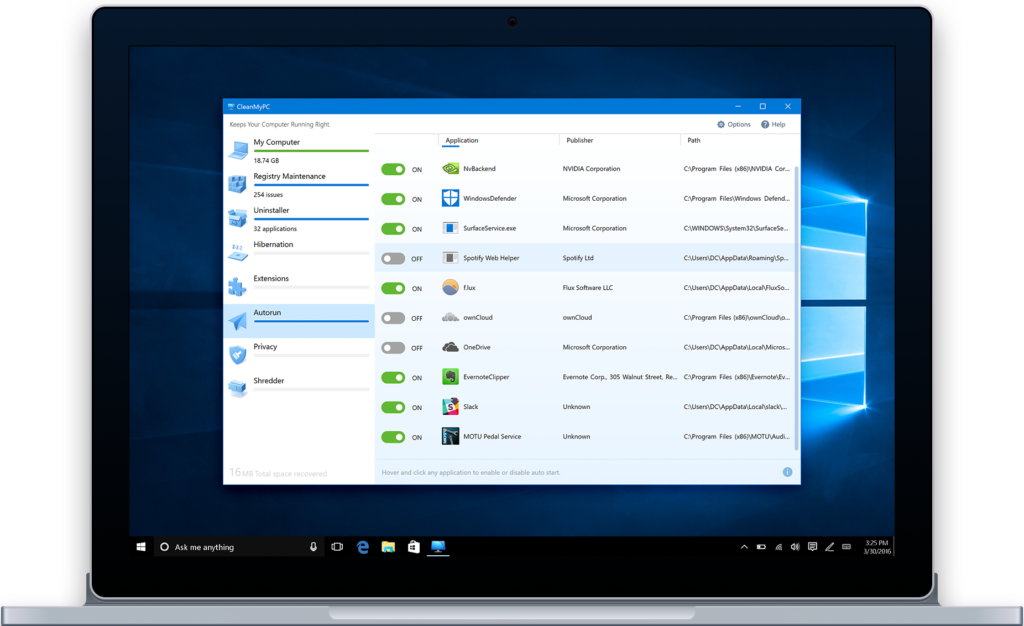
Task: Click the Hibernation icon in sidebar
Action: (238, 252)
